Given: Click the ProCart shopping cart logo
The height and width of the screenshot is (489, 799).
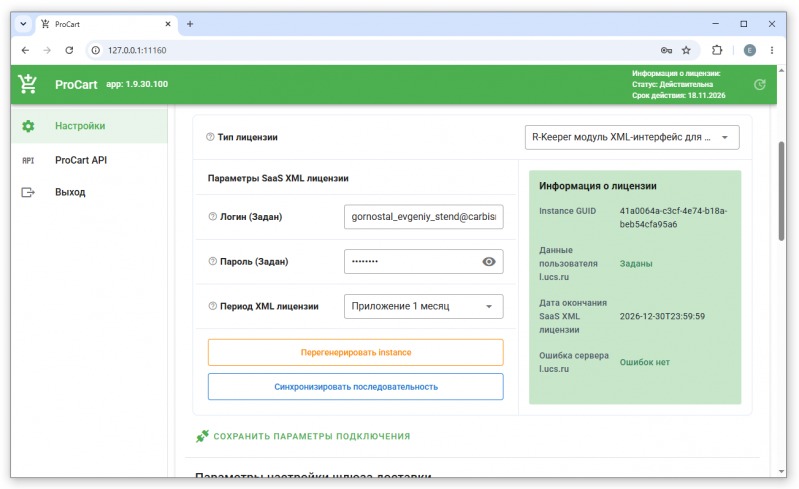Looking at the screenshot, I should point(28,84).
